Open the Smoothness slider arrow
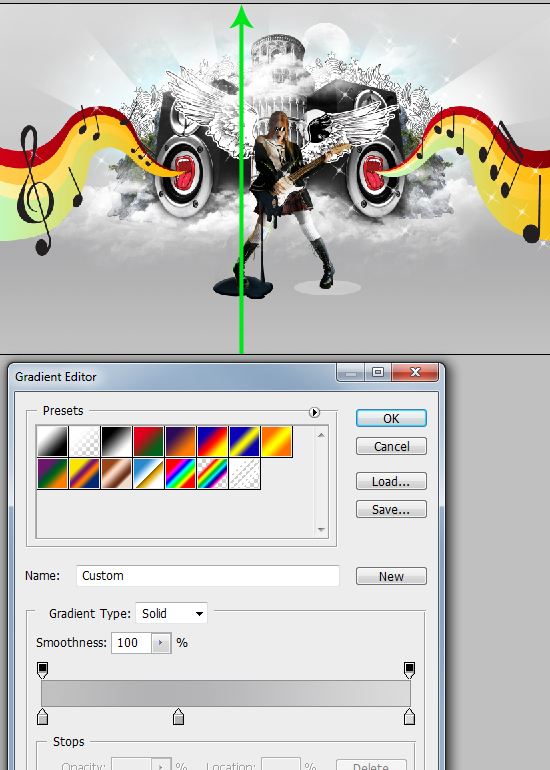The image size is (550, 770). (161, 643)
